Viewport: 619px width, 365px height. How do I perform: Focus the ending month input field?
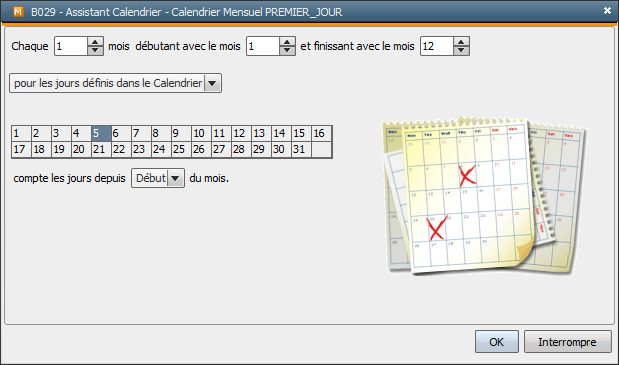(437, 46)
